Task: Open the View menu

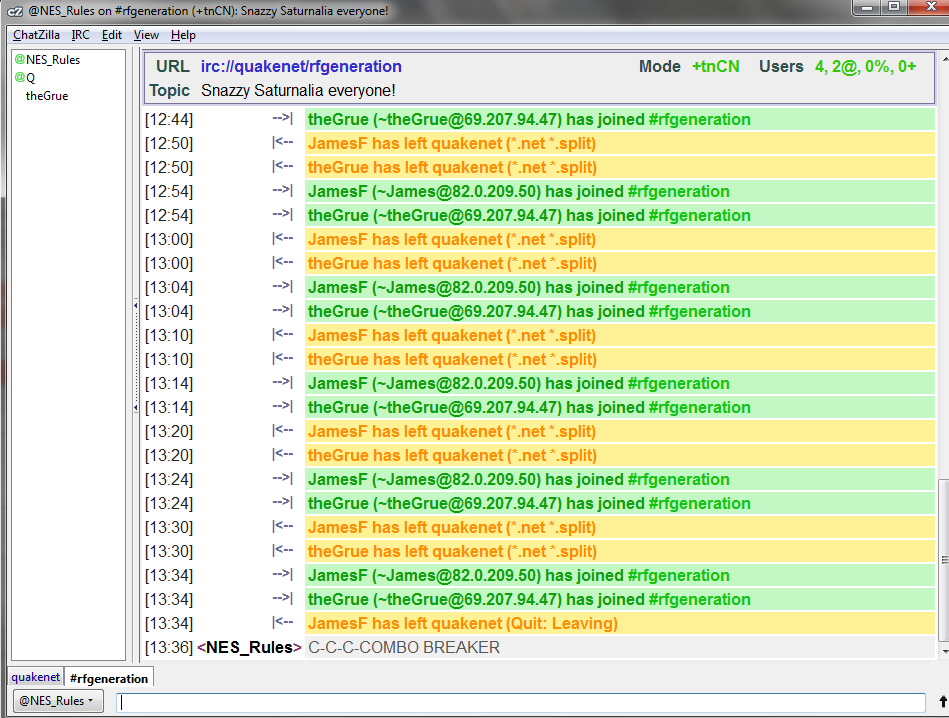Action: point(146,35)
